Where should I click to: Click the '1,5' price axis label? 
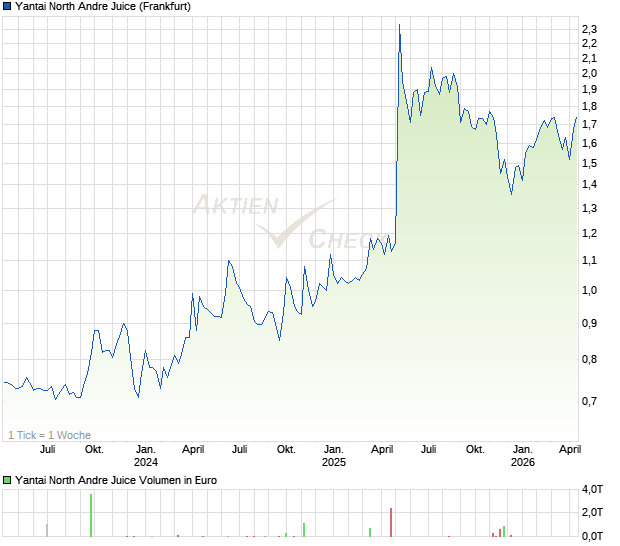tap(589, 163)
